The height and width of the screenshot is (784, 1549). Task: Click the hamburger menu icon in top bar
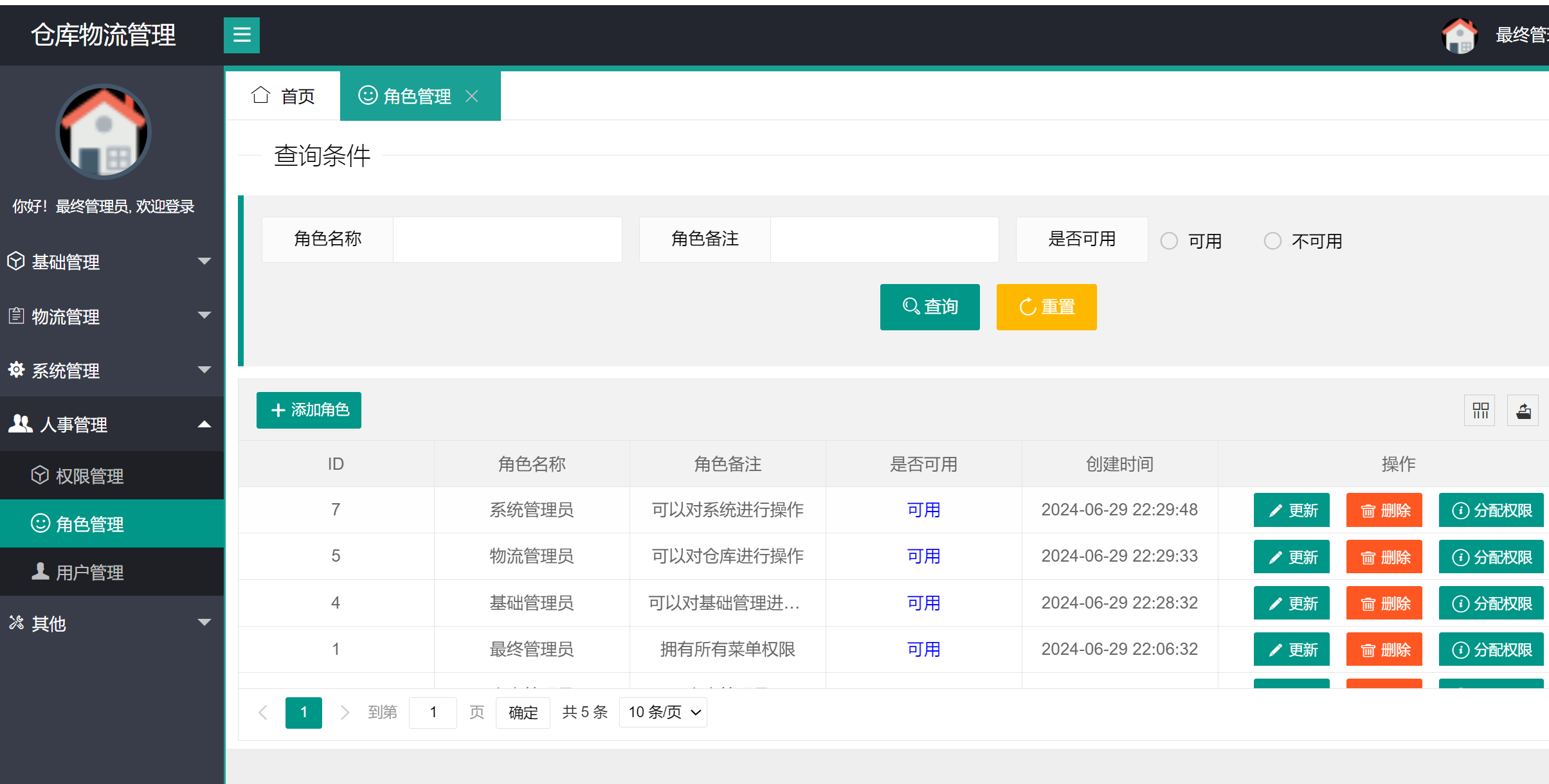[x=242, y=35]
